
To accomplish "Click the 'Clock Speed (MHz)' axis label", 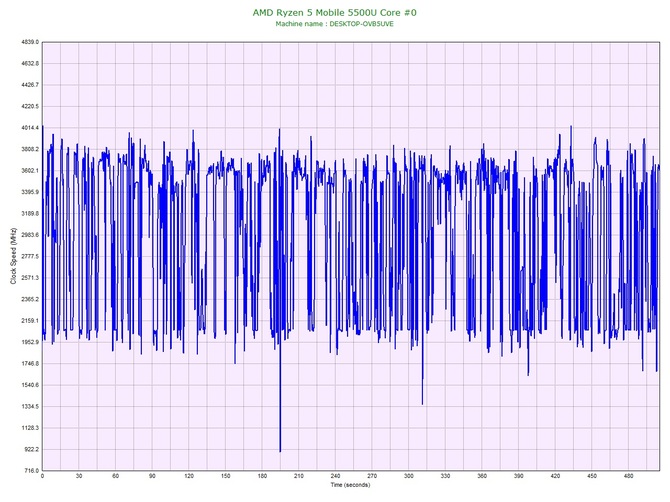I will [x=13, y=256].
